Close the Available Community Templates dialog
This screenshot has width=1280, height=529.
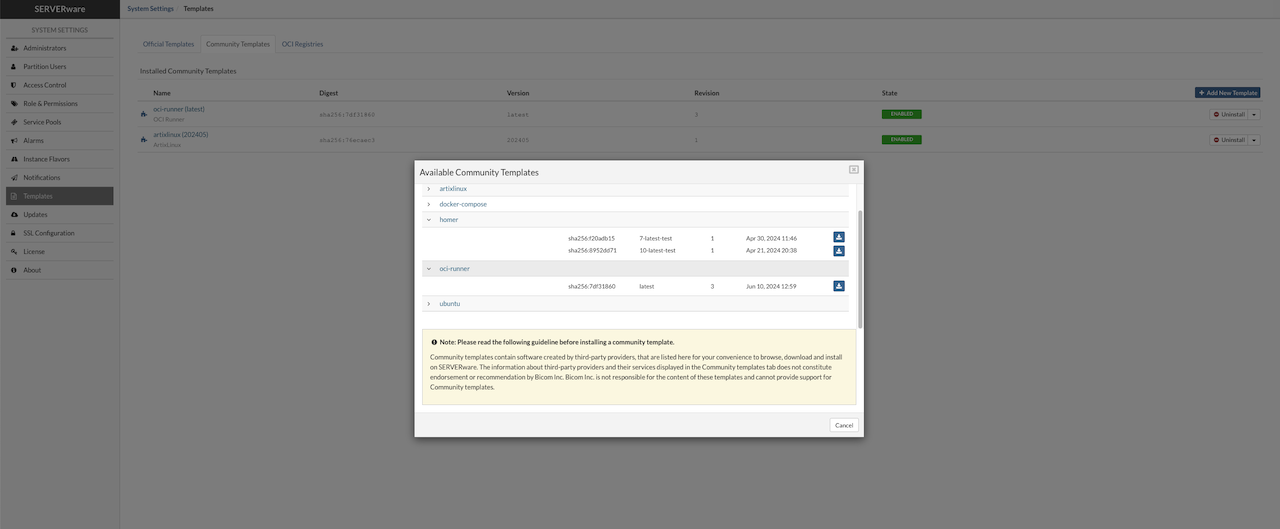point(853,170)
